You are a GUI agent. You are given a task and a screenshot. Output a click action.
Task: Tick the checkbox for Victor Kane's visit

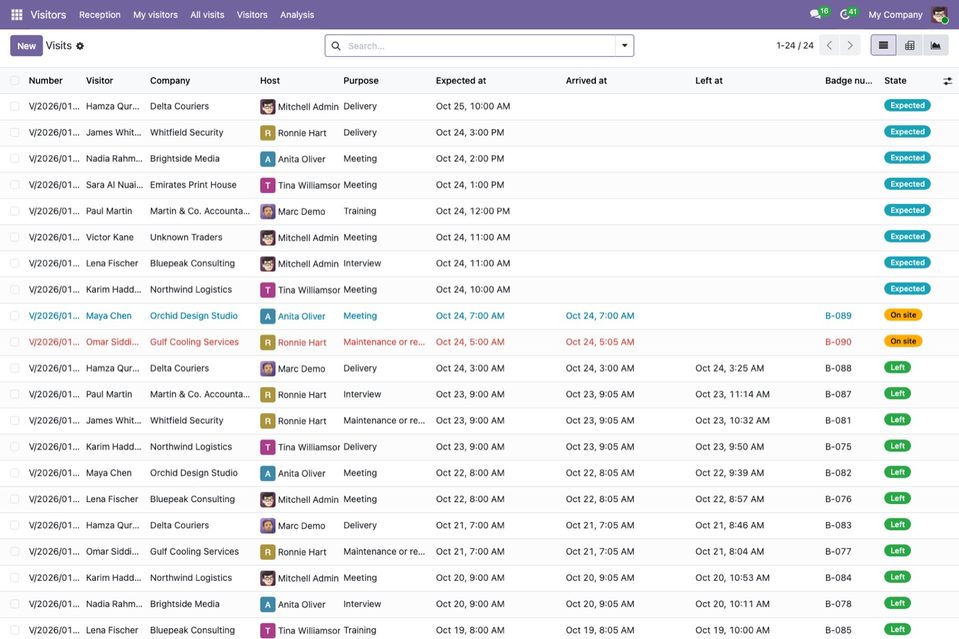tap(15, 237)
